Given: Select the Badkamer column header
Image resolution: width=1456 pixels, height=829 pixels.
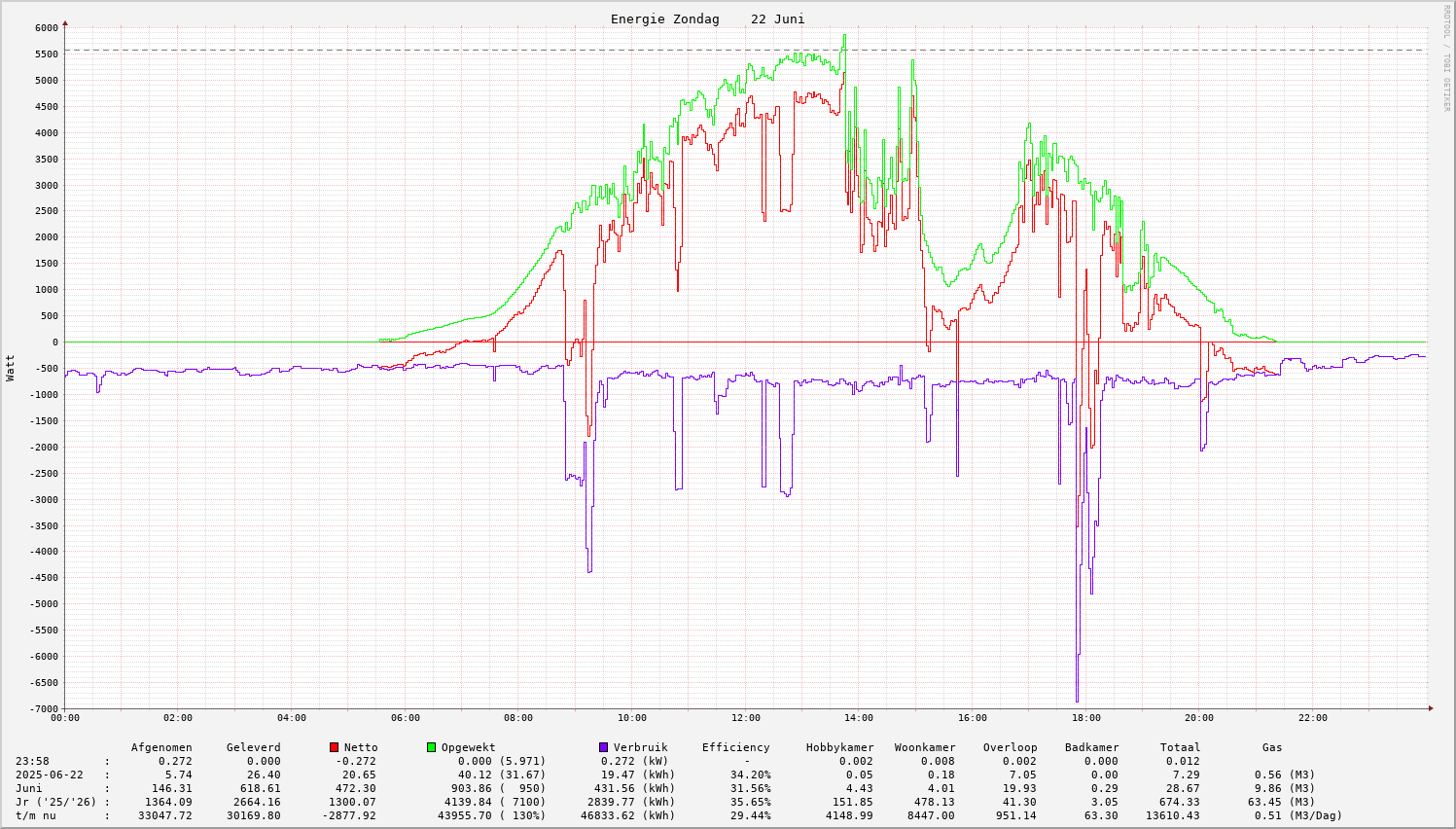Looking at the screenshot, I should pyautogui.click(x=1091, y=747).
